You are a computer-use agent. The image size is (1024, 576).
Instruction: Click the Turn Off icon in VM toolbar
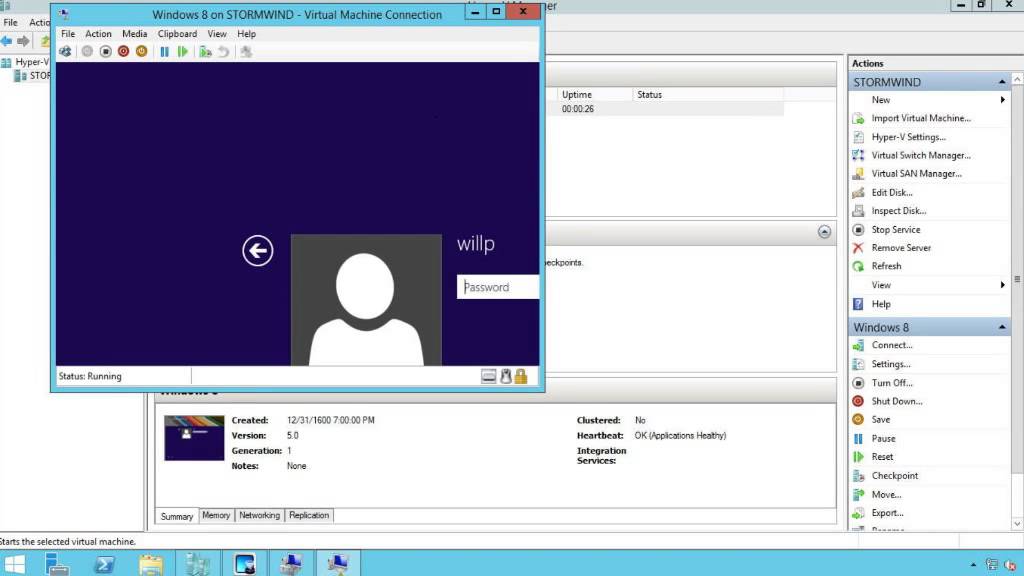tap(106, 52)
